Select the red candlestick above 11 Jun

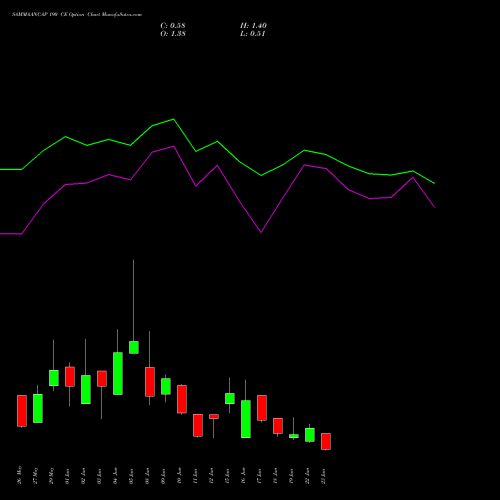198,425
